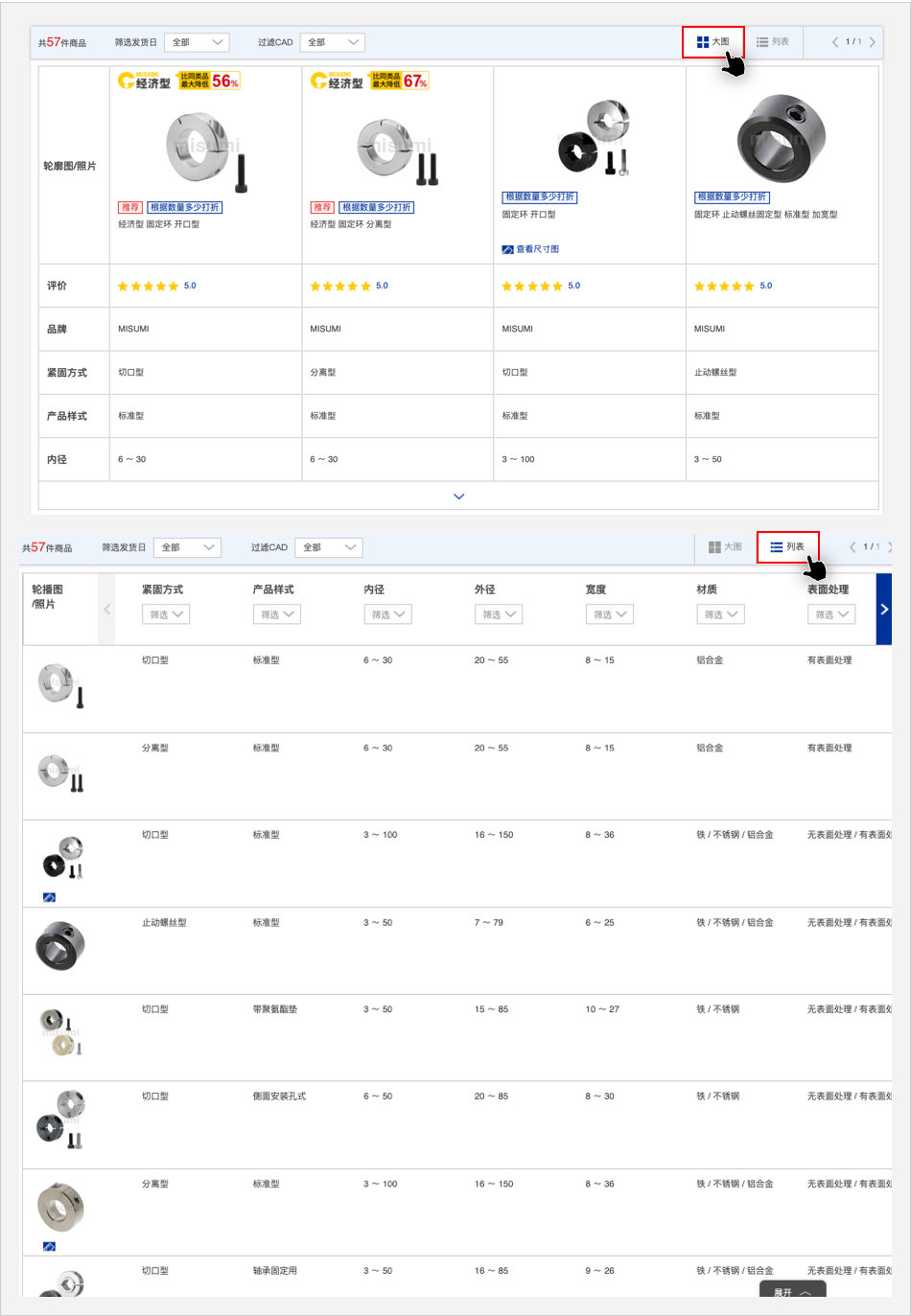
Task: Open the 筛选发货日 dropdown in upper toolbar
Action: [x=198, y=42]
